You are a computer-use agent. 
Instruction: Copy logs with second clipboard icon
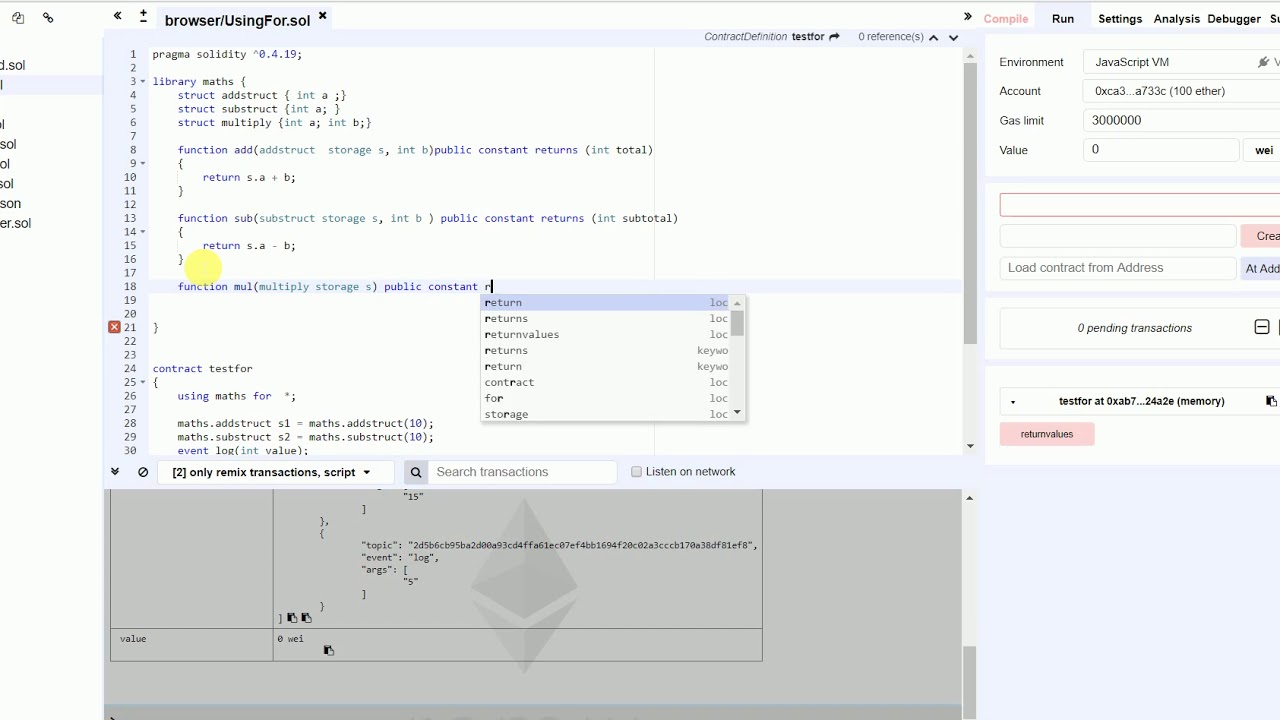pos(306,618)
